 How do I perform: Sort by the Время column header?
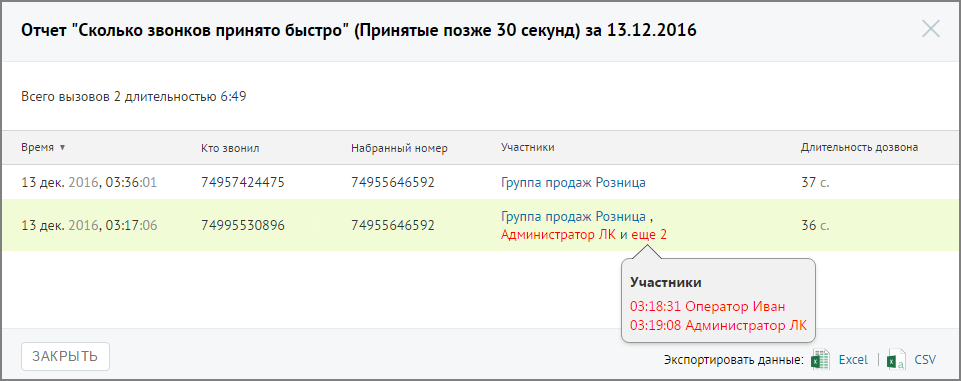tap(44, 148)
